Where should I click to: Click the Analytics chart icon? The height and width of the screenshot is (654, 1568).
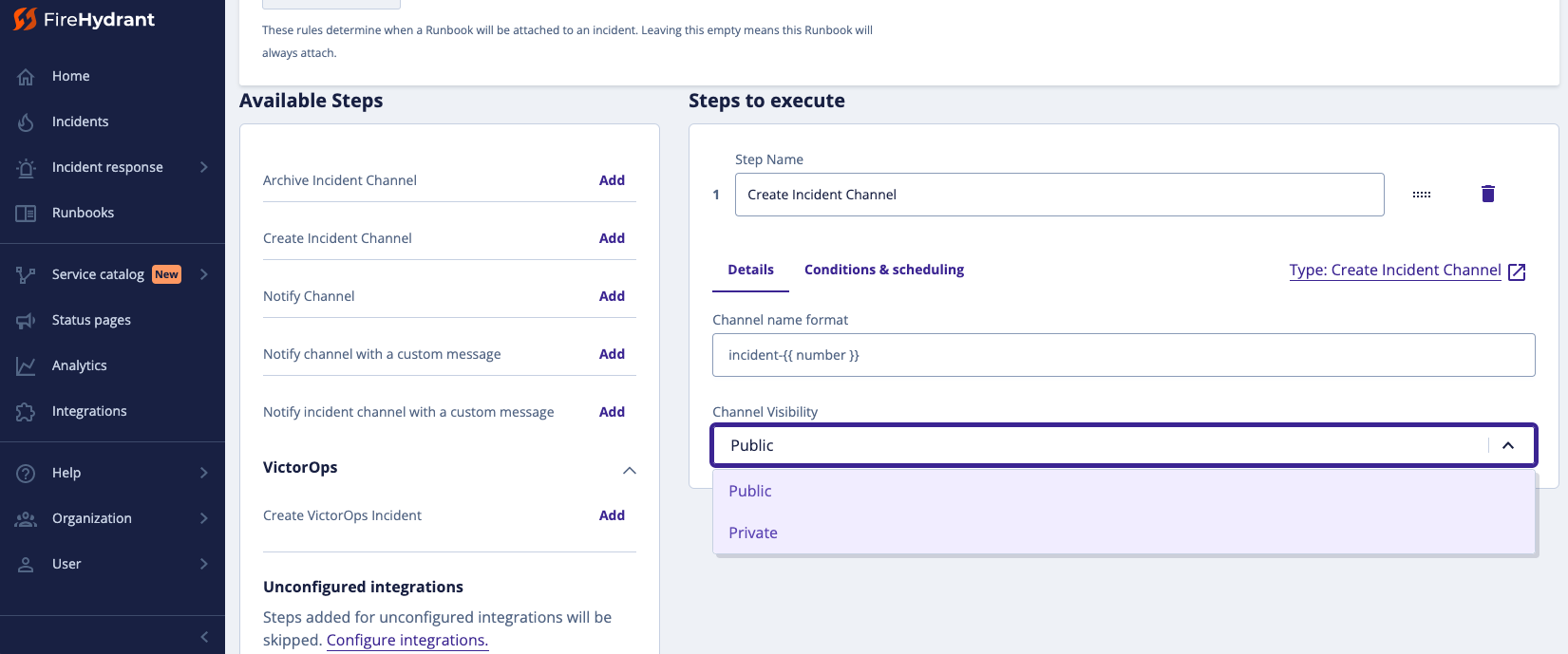[x=26, y=366]
